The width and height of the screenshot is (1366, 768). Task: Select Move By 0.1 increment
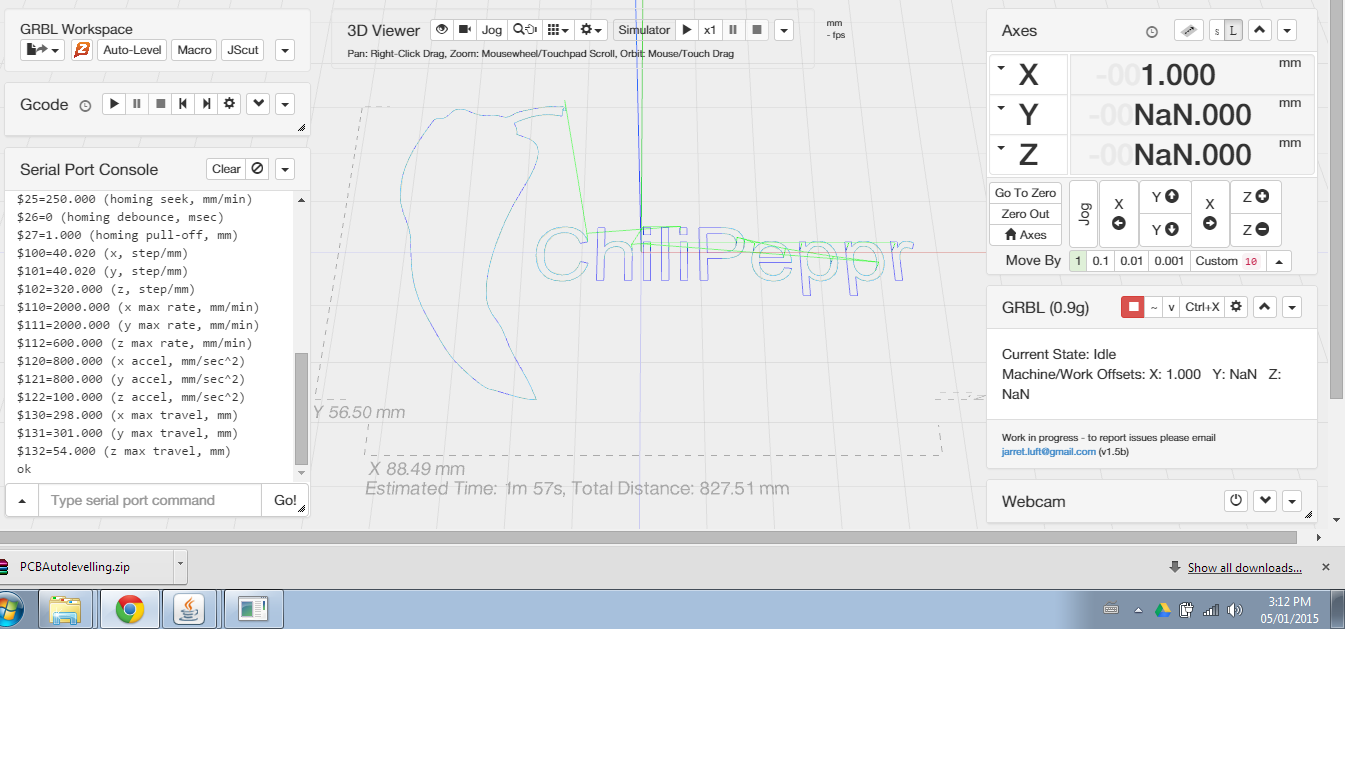[1100, 261]
